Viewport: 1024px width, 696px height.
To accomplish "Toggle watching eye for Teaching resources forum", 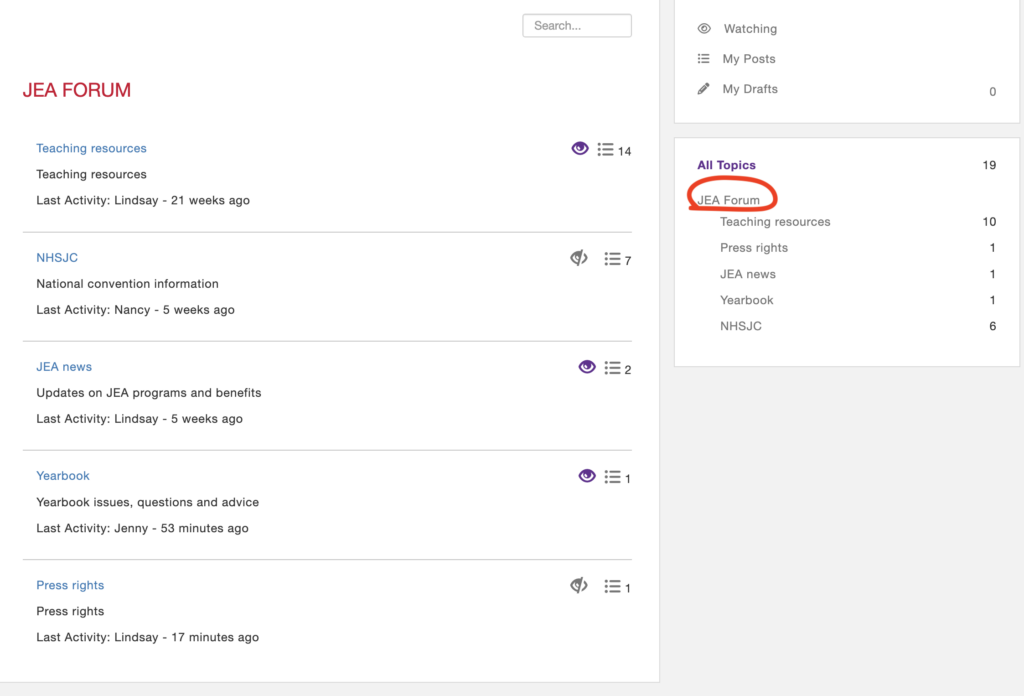I will 579,148.
